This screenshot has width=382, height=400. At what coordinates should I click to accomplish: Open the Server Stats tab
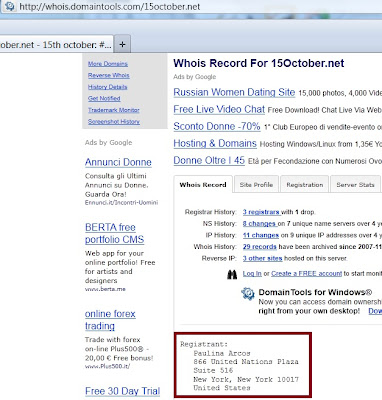tap(355, 185)
